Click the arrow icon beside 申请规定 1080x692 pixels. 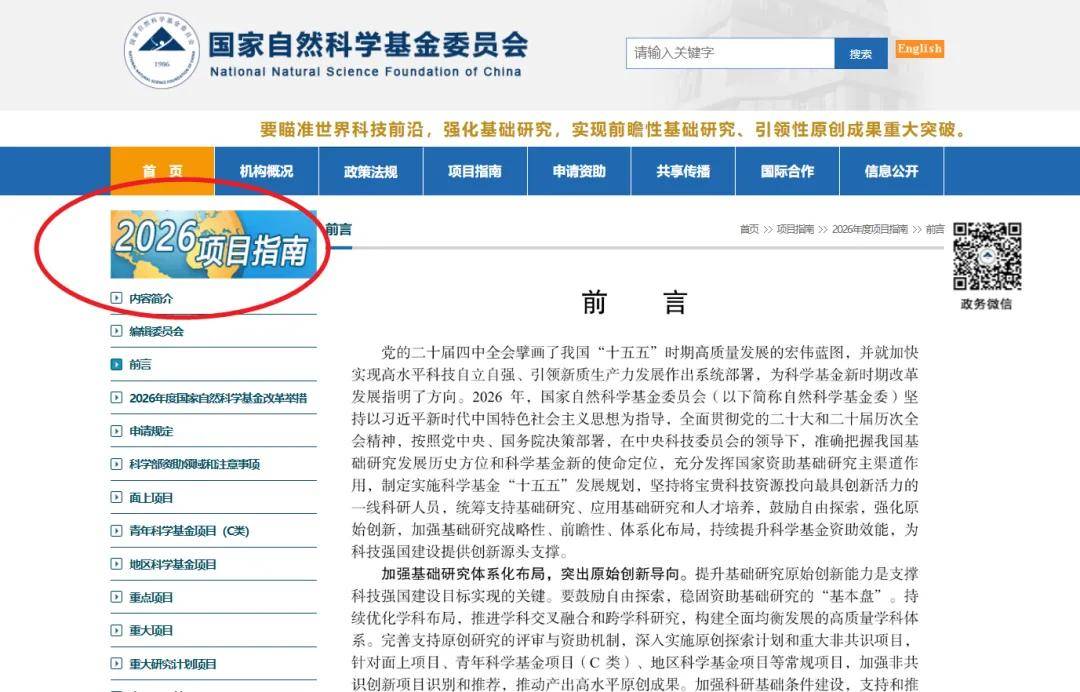(x=117, y=431)
